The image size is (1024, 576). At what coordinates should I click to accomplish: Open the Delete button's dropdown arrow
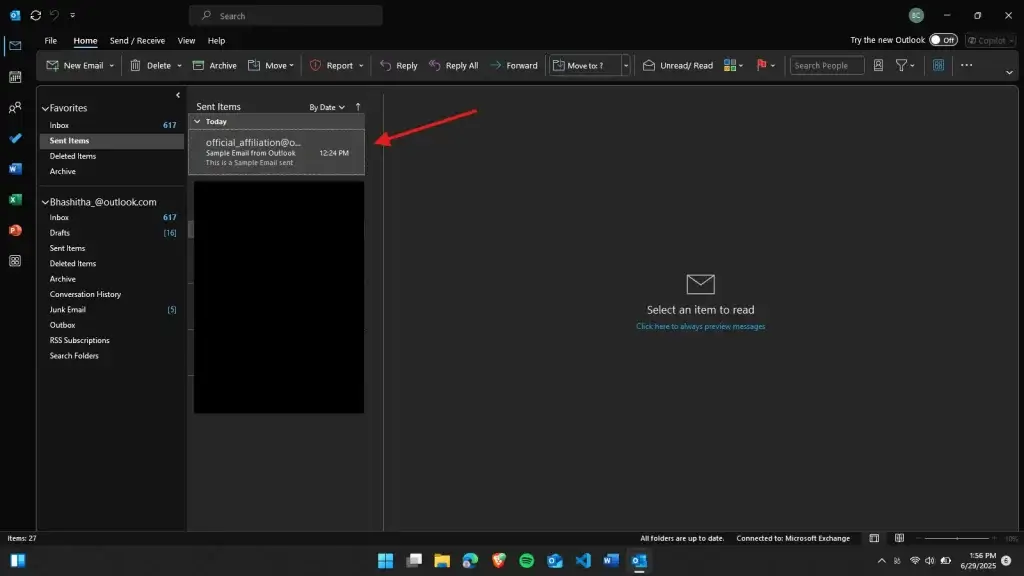[180, 65]
